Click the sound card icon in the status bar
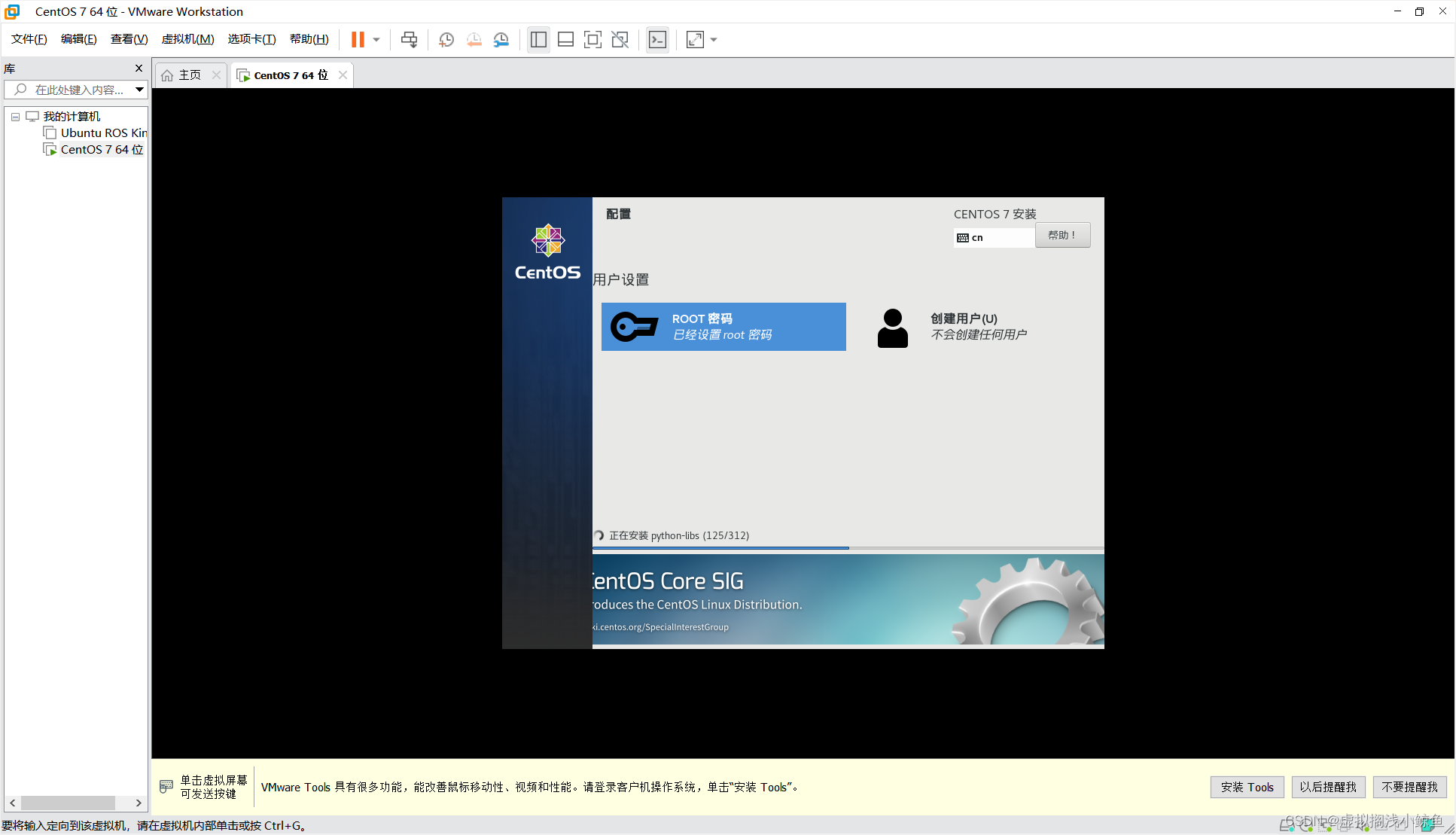 [1364, 826]
